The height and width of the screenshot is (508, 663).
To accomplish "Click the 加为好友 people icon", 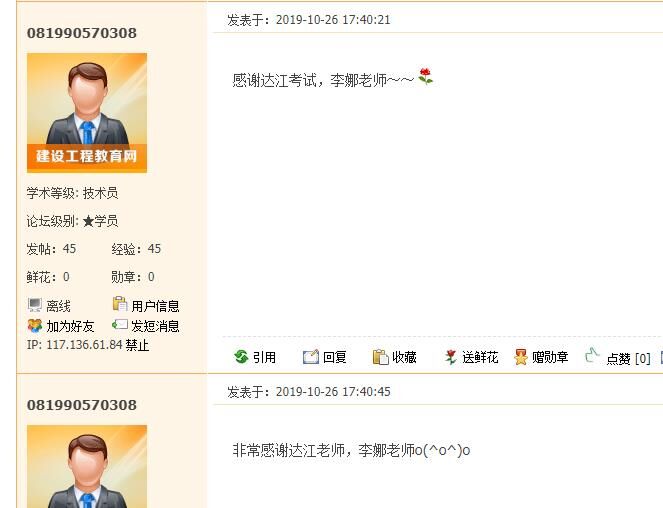I will pos(35,325).
